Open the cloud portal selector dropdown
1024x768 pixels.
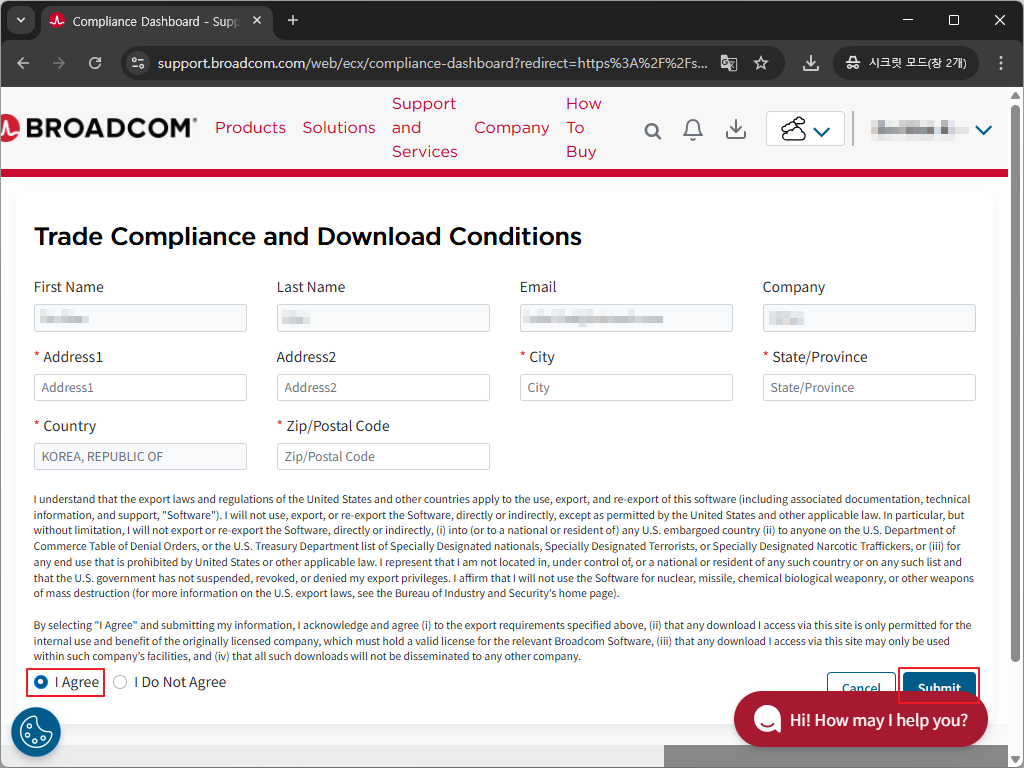tap(805, 129)
